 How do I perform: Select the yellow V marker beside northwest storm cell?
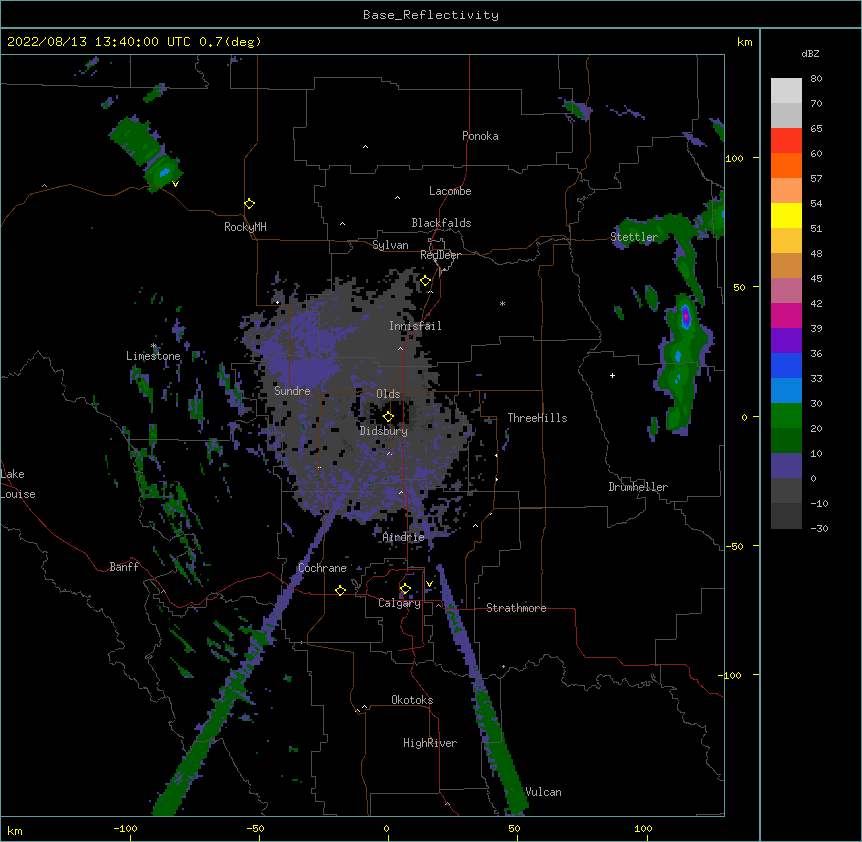(x=175, y=184)
